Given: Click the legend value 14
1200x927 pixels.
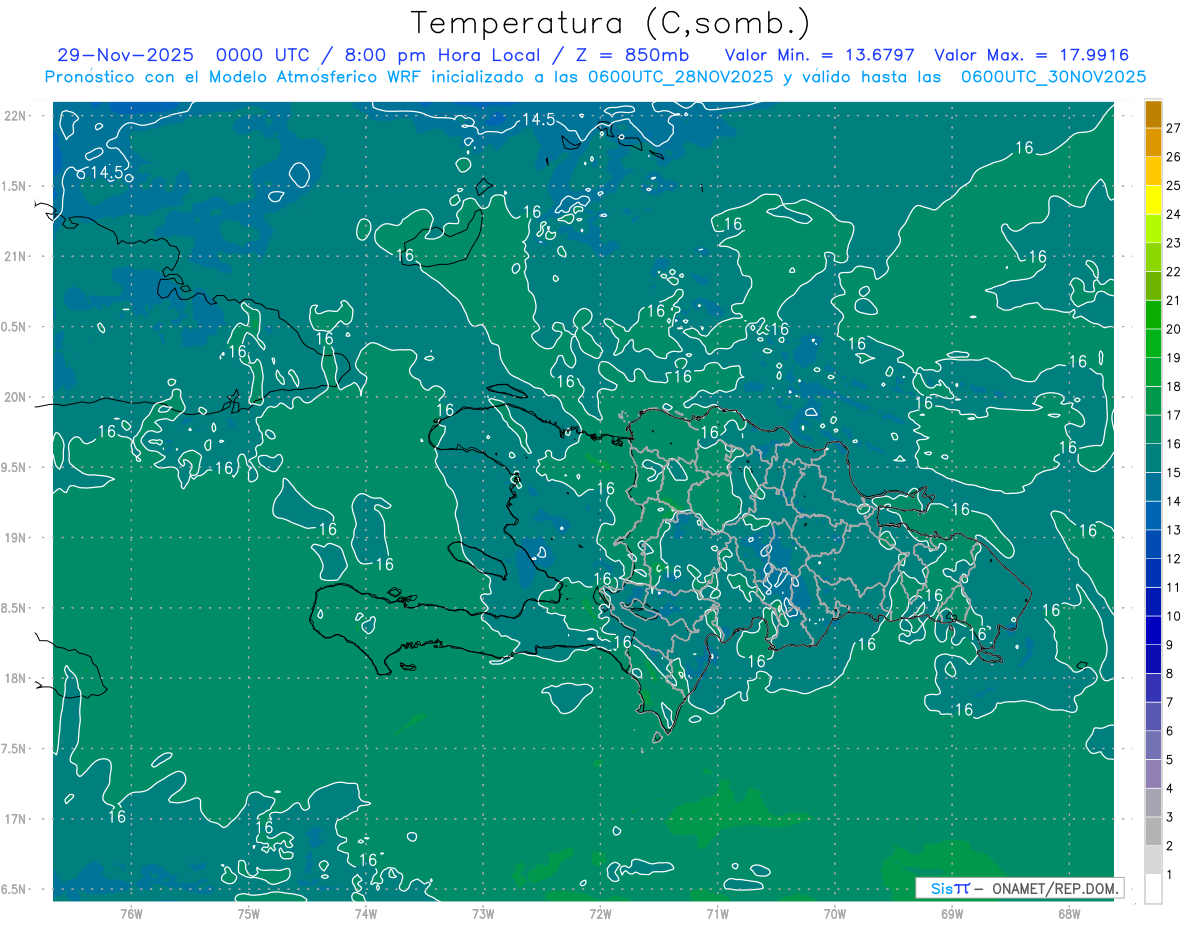Looking at the screenshot, I should [1174, 501].
